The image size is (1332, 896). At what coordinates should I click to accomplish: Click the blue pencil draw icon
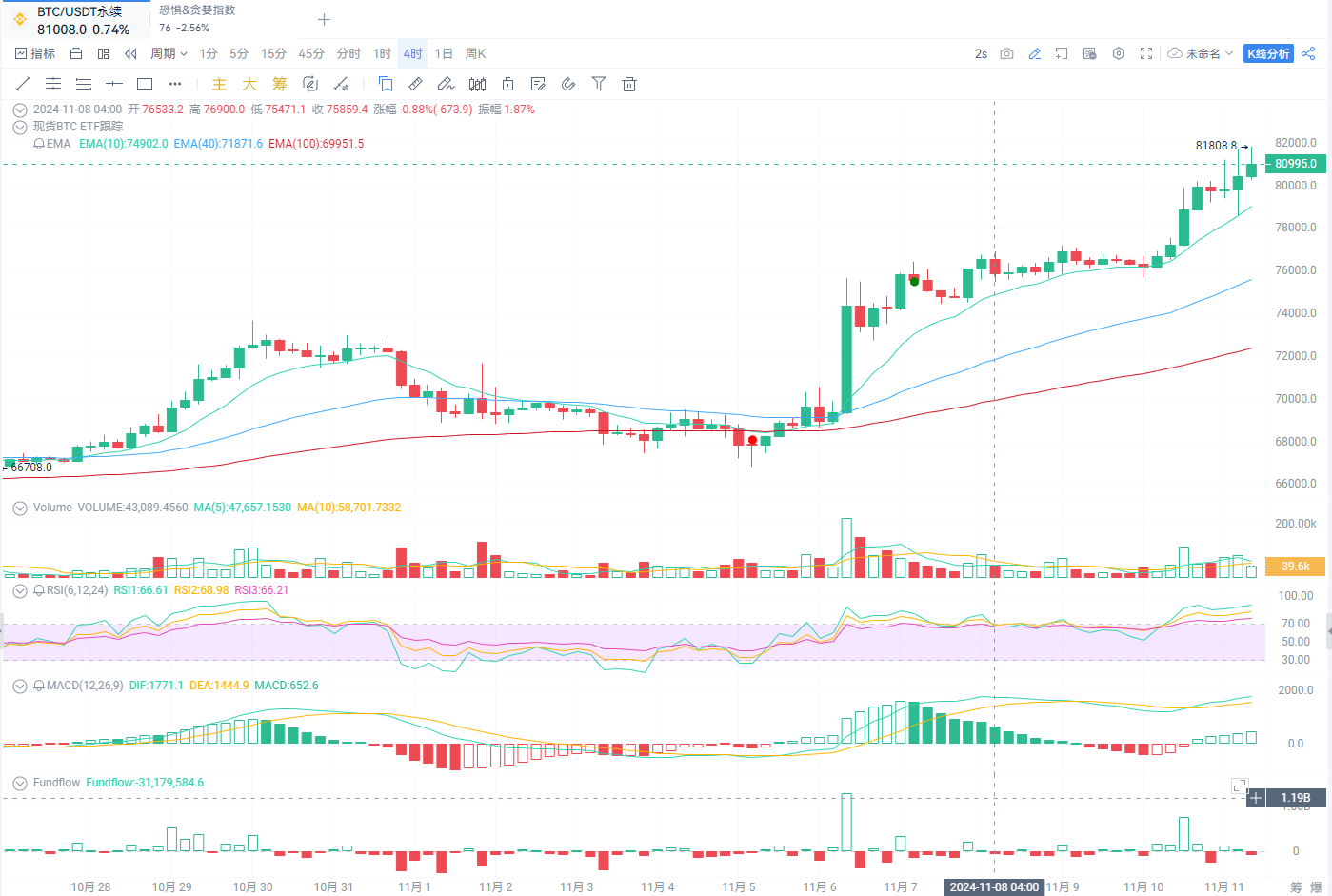(1034, 53)
